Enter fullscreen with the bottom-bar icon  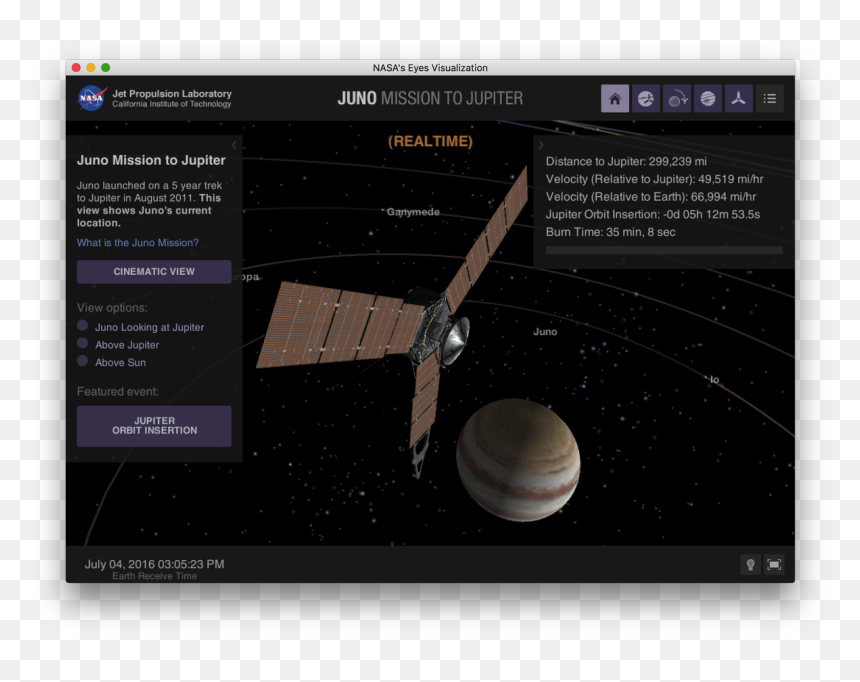pos(774,565)
